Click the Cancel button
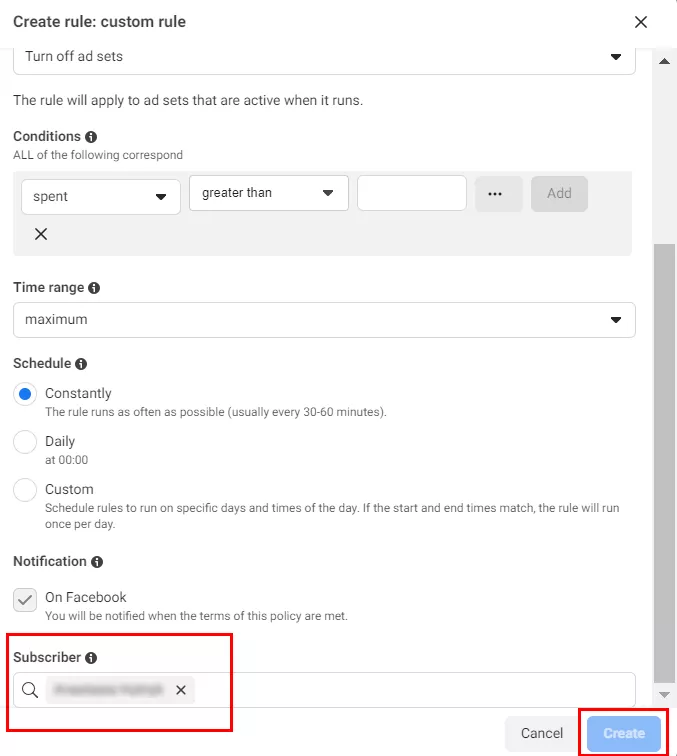677x756 pixels. pyautogui.click(x=542, y=733)
